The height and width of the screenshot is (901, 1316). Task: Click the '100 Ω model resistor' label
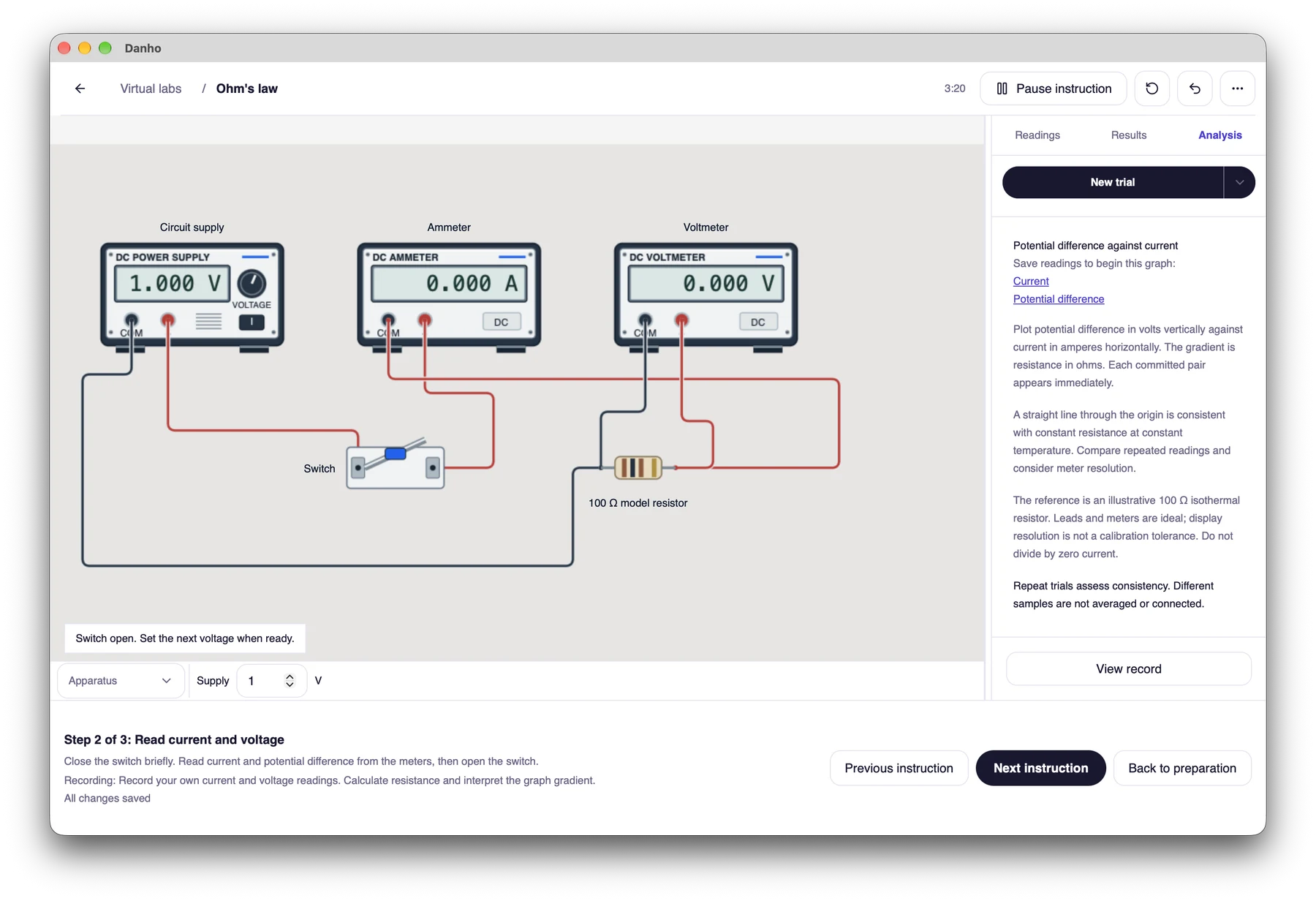tap(638, 503)
